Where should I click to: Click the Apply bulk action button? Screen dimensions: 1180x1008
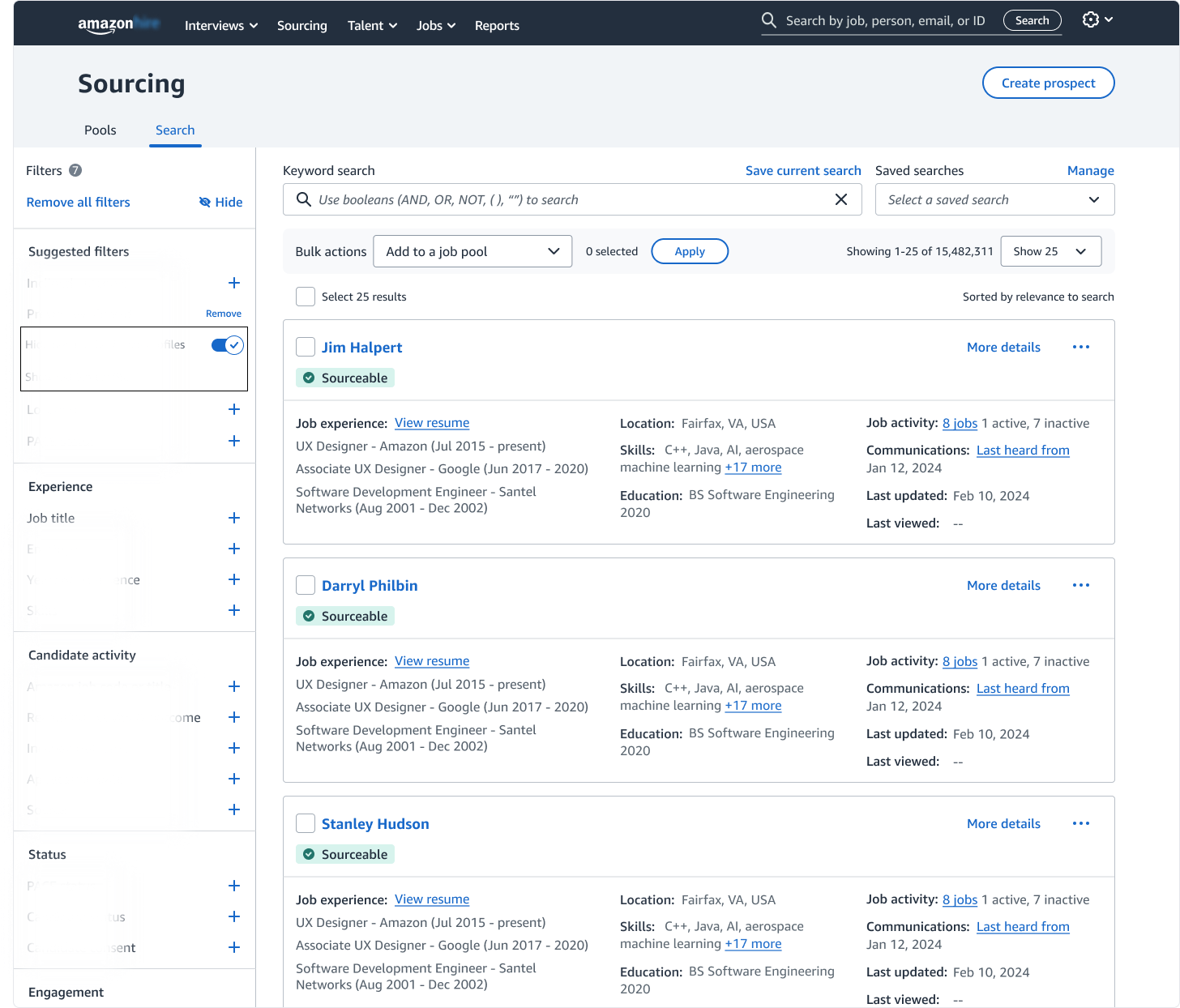click(x=690, y=251)
